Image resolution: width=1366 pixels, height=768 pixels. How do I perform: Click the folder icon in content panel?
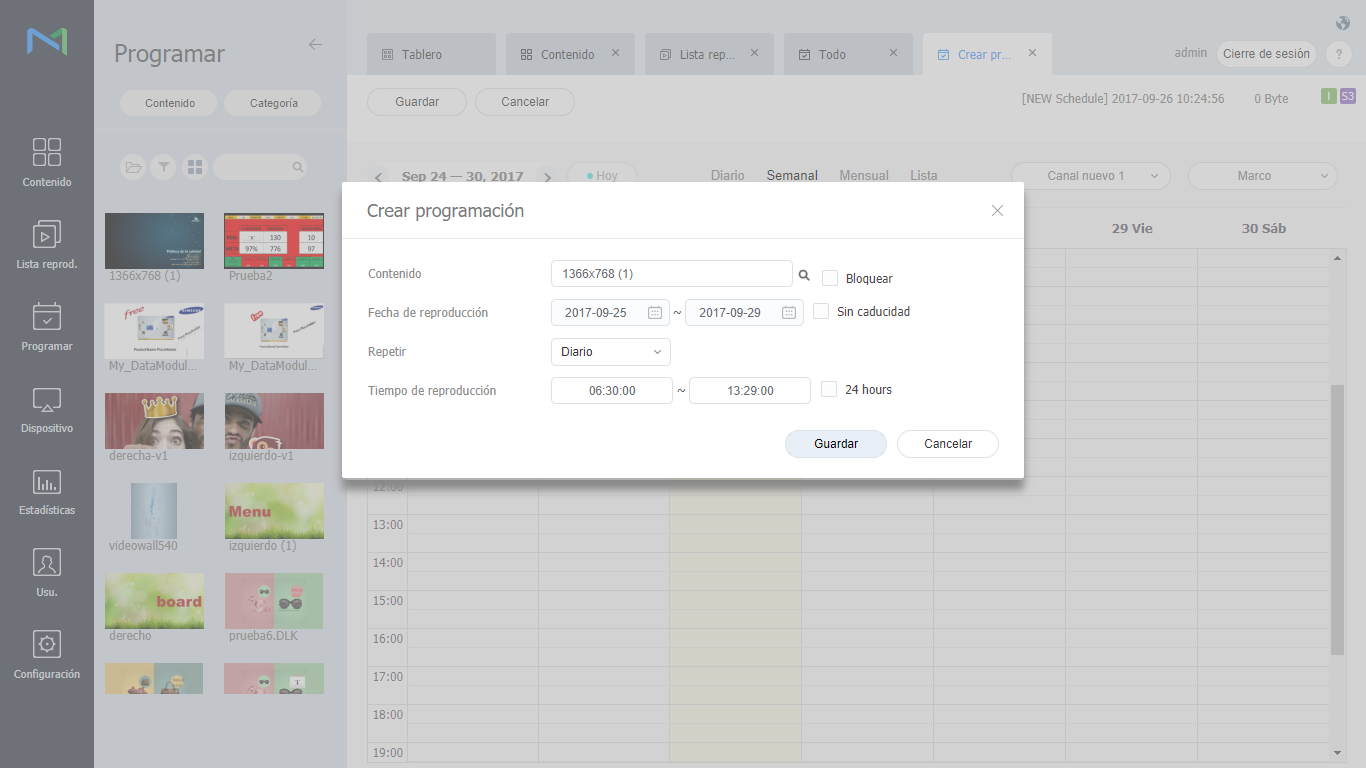coord(132,167)
